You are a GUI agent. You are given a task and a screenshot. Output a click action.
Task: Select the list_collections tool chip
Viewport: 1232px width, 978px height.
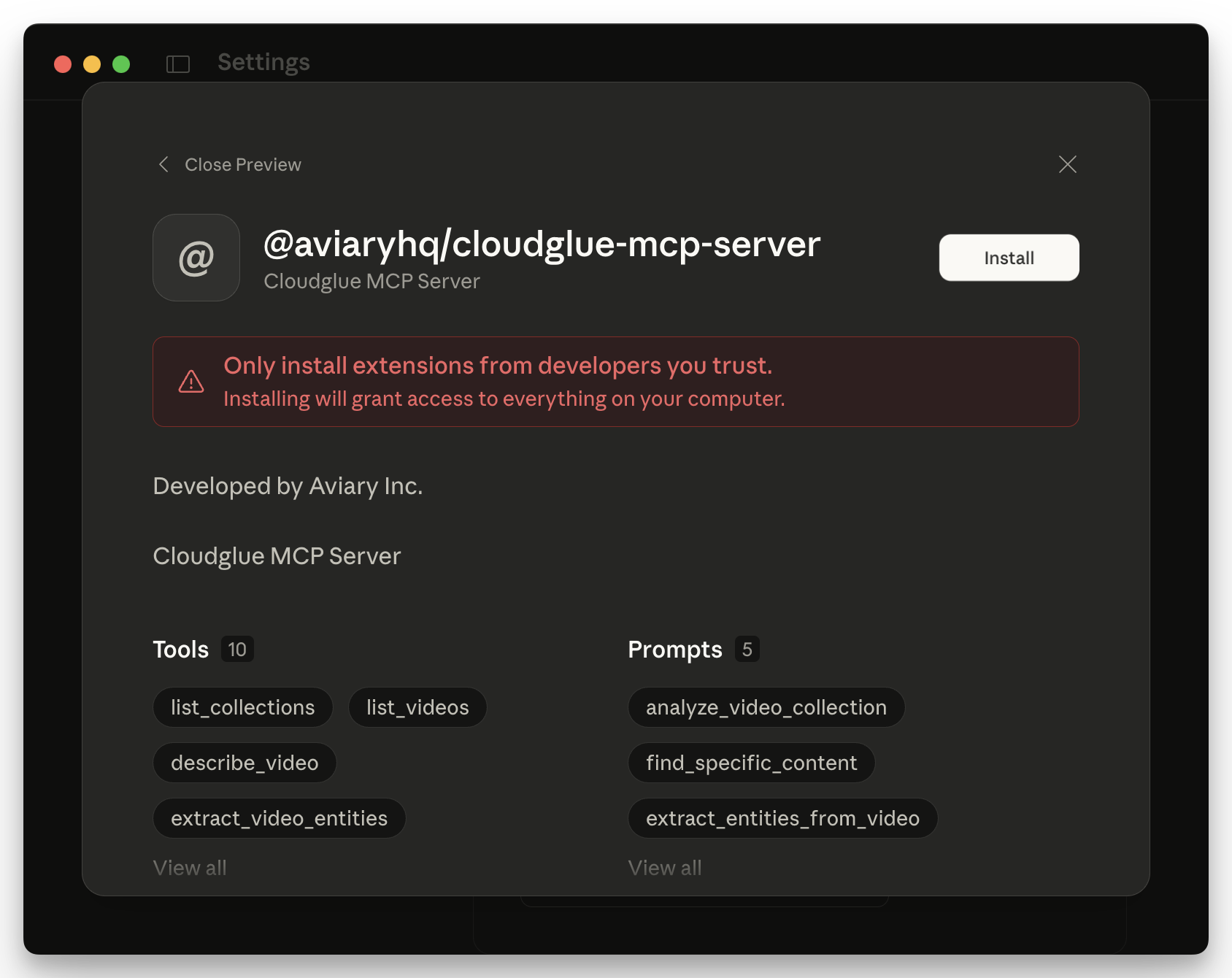tap(242, 706)
